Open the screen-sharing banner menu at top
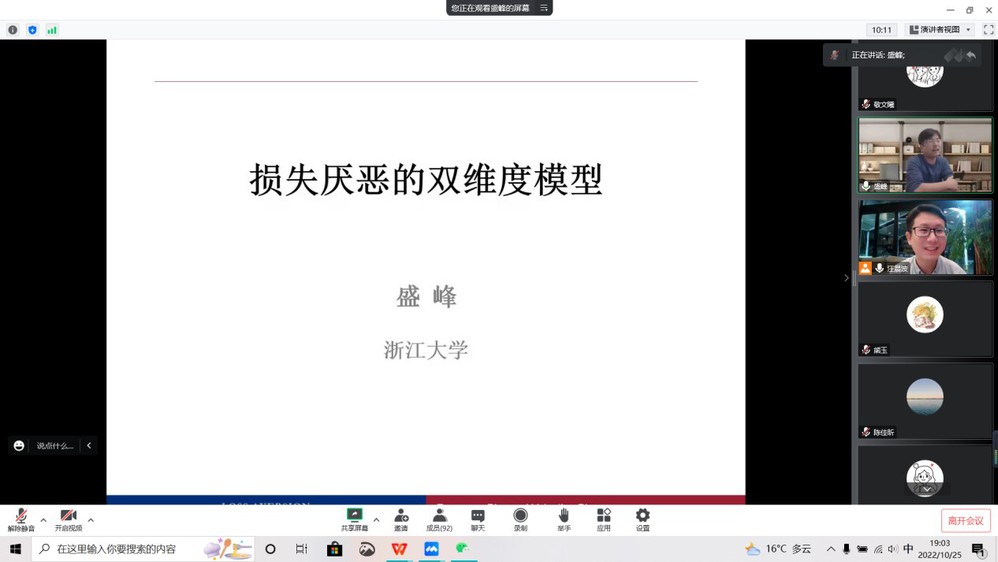998x562 pixels. pyautogui.click(x=544, y=8)
